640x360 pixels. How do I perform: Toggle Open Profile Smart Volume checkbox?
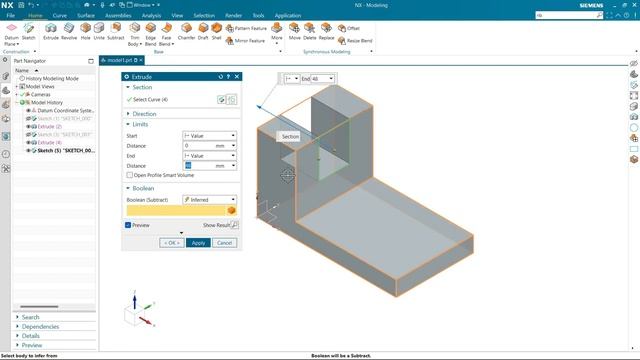tap(130, 175)
